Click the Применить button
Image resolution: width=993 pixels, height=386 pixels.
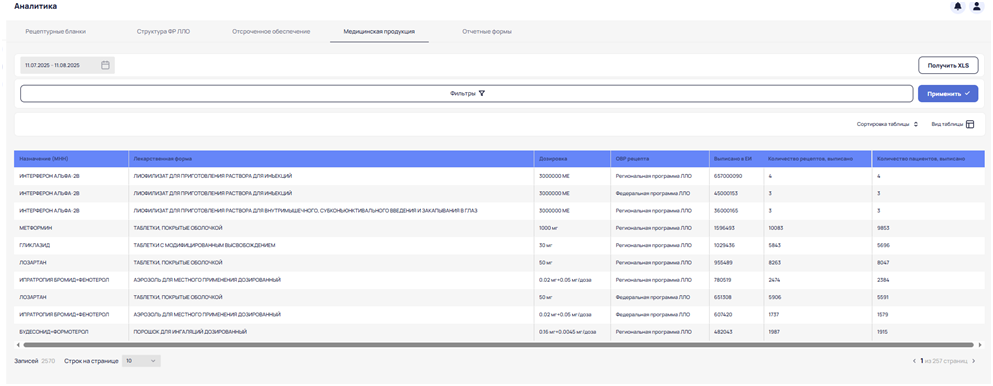[948, 94]
